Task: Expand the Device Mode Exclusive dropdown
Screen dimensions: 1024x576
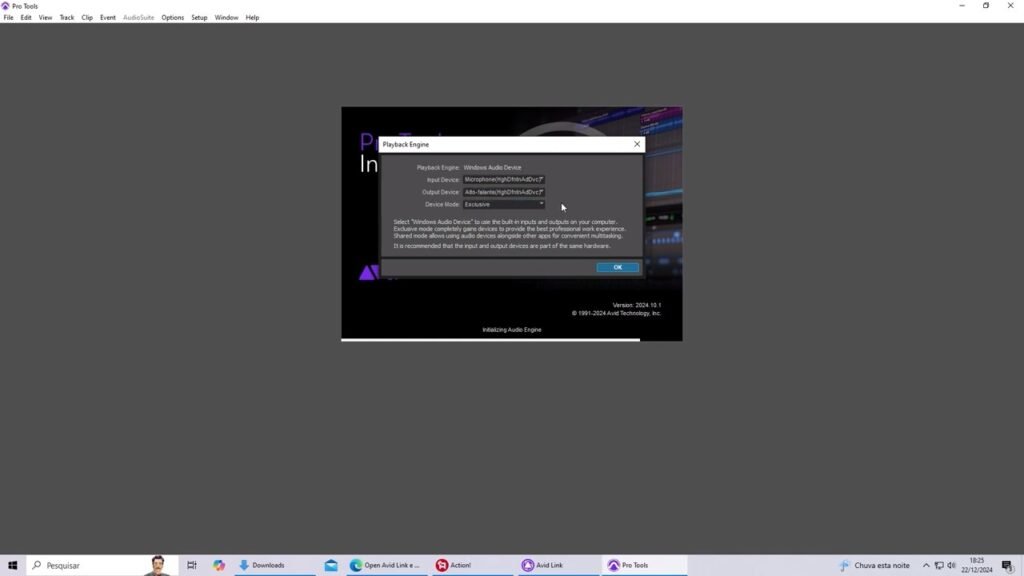Action: [x=504, y=204]
